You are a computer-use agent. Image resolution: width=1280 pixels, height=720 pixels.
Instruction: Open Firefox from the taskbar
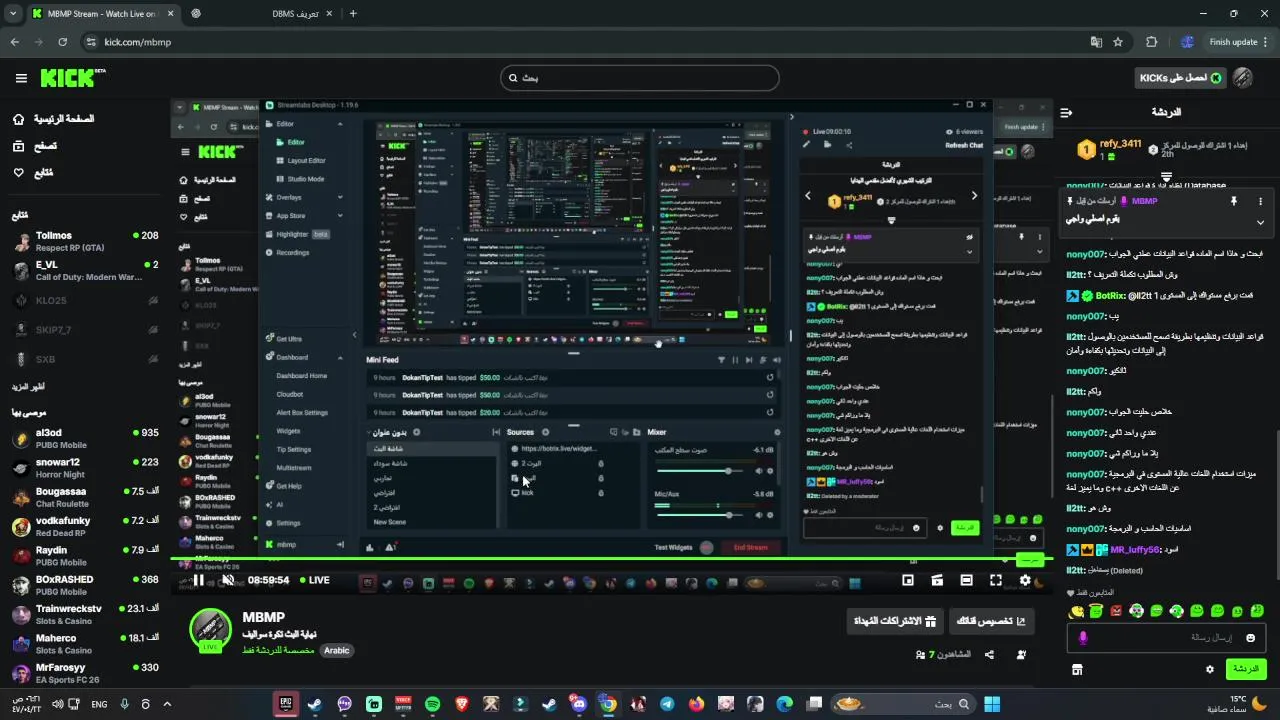pyautogui.click(x=697, y=704)
